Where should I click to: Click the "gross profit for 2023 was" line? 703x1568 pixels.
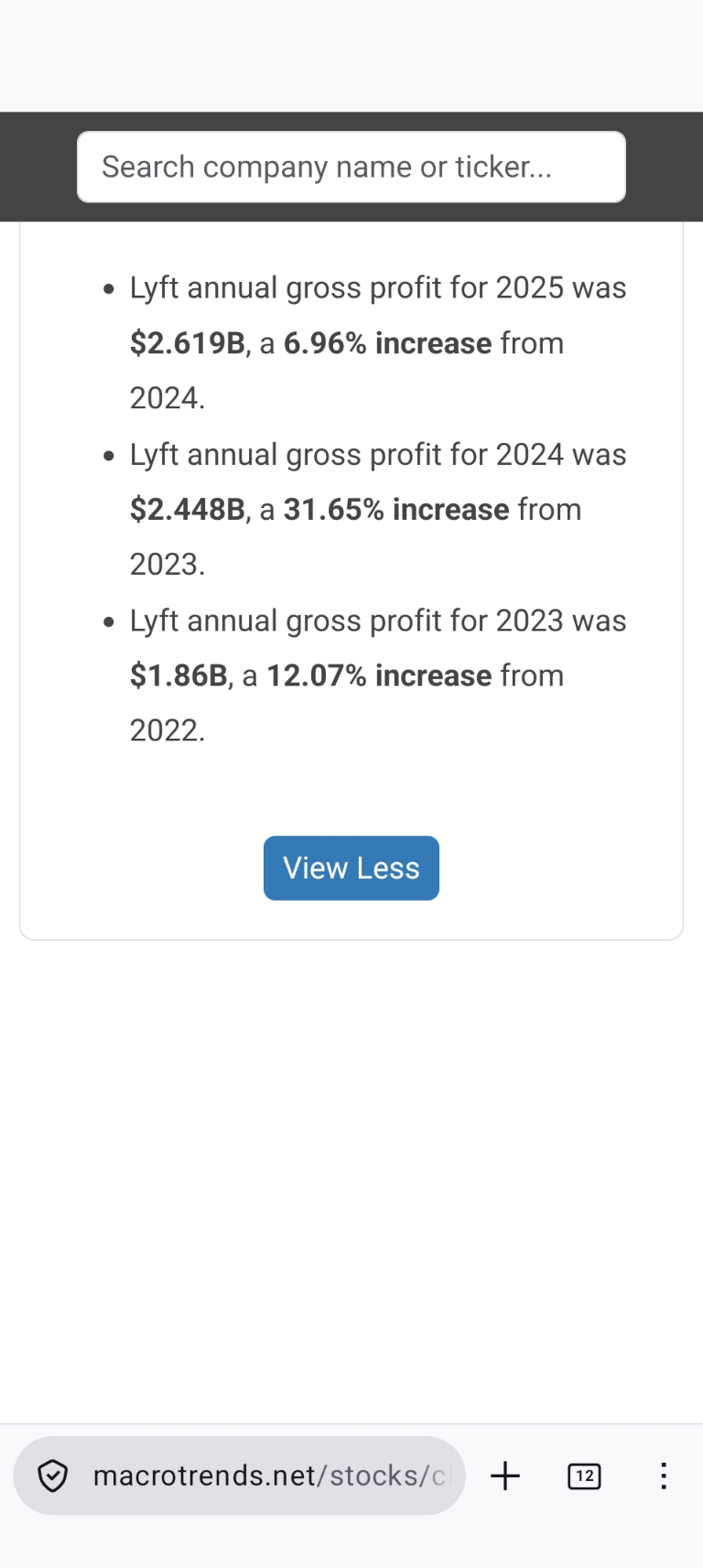tap(378, 621)
